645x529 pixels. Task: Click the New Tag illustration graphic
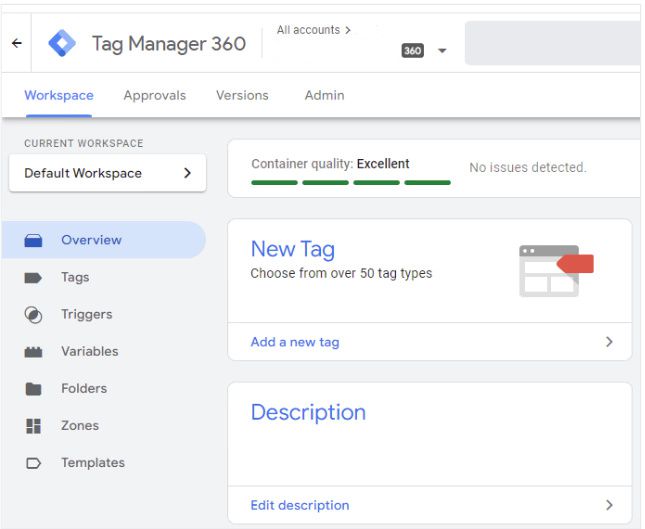(x=555, y=270)
